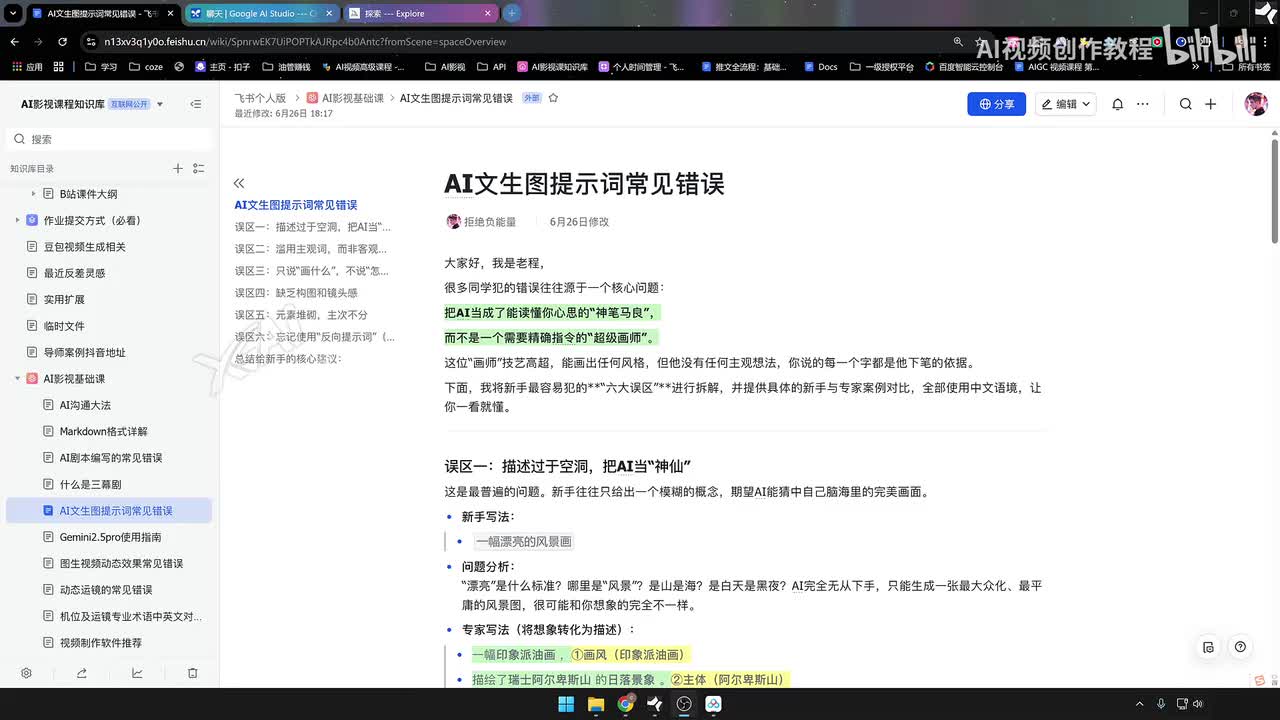
Task: Collapse the AI影视基础课 tree node
Action: [x=17, y=379]
